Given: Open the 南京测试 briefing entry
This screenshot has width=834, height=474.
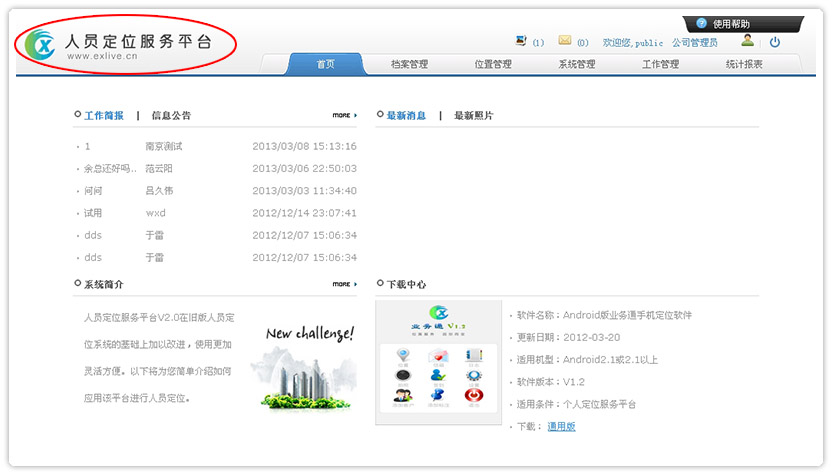Looking at the screenshot, I should (164, 146).
